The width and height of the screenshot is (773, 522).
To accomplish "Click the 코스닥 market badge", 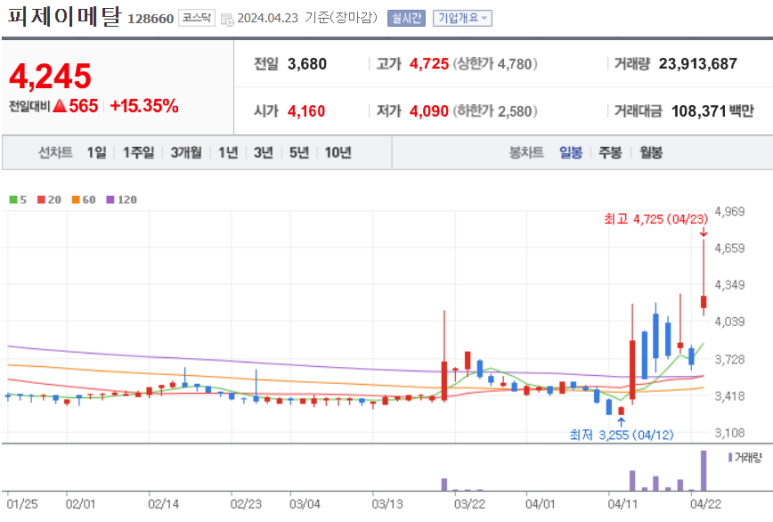I will [x=196, y=18].
